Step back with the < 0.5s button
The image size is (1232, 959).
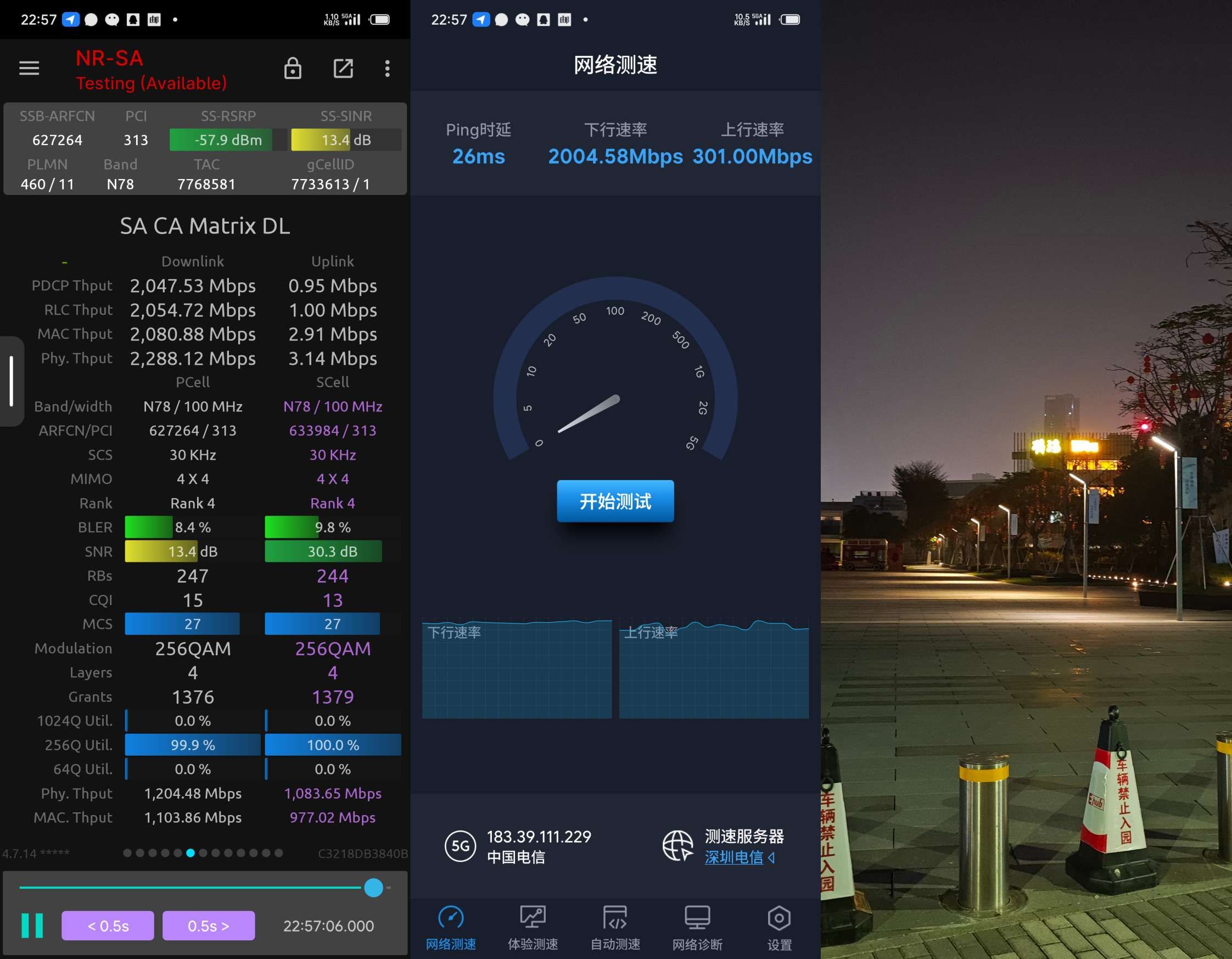point(108,925)
